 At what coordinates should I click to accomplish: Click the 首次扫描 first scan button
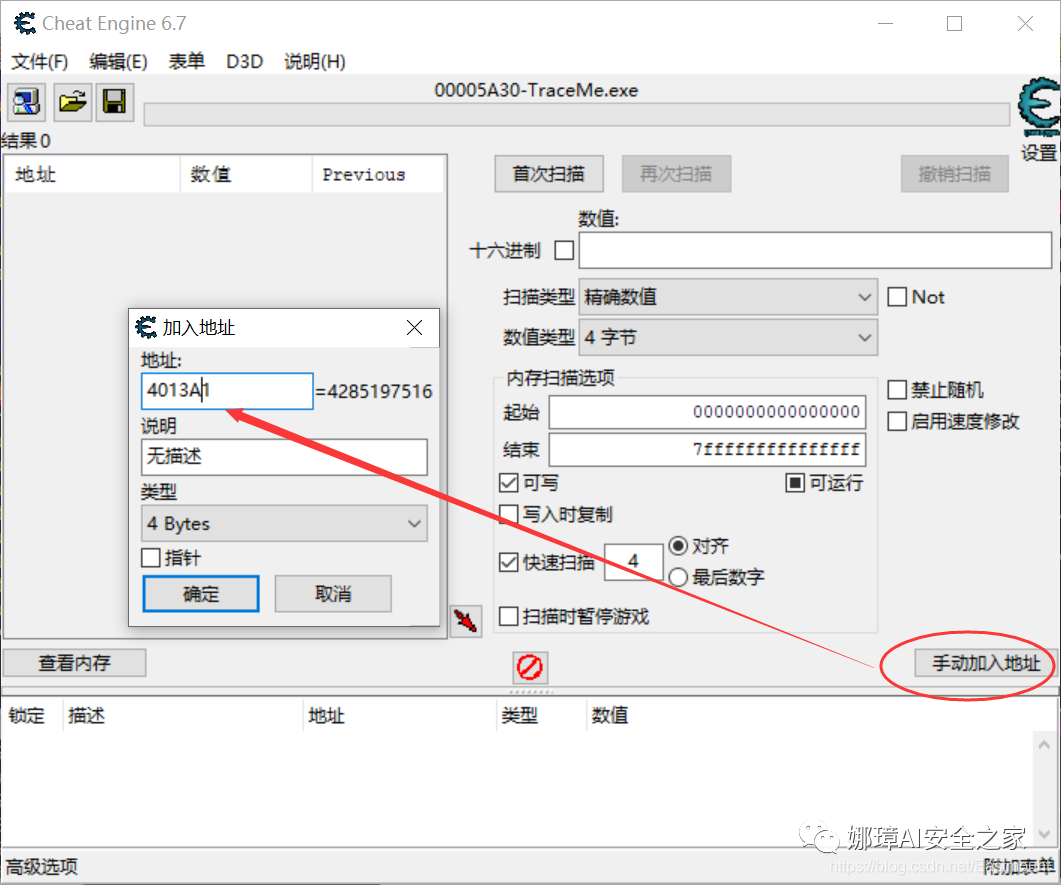[x=549, y=174]
